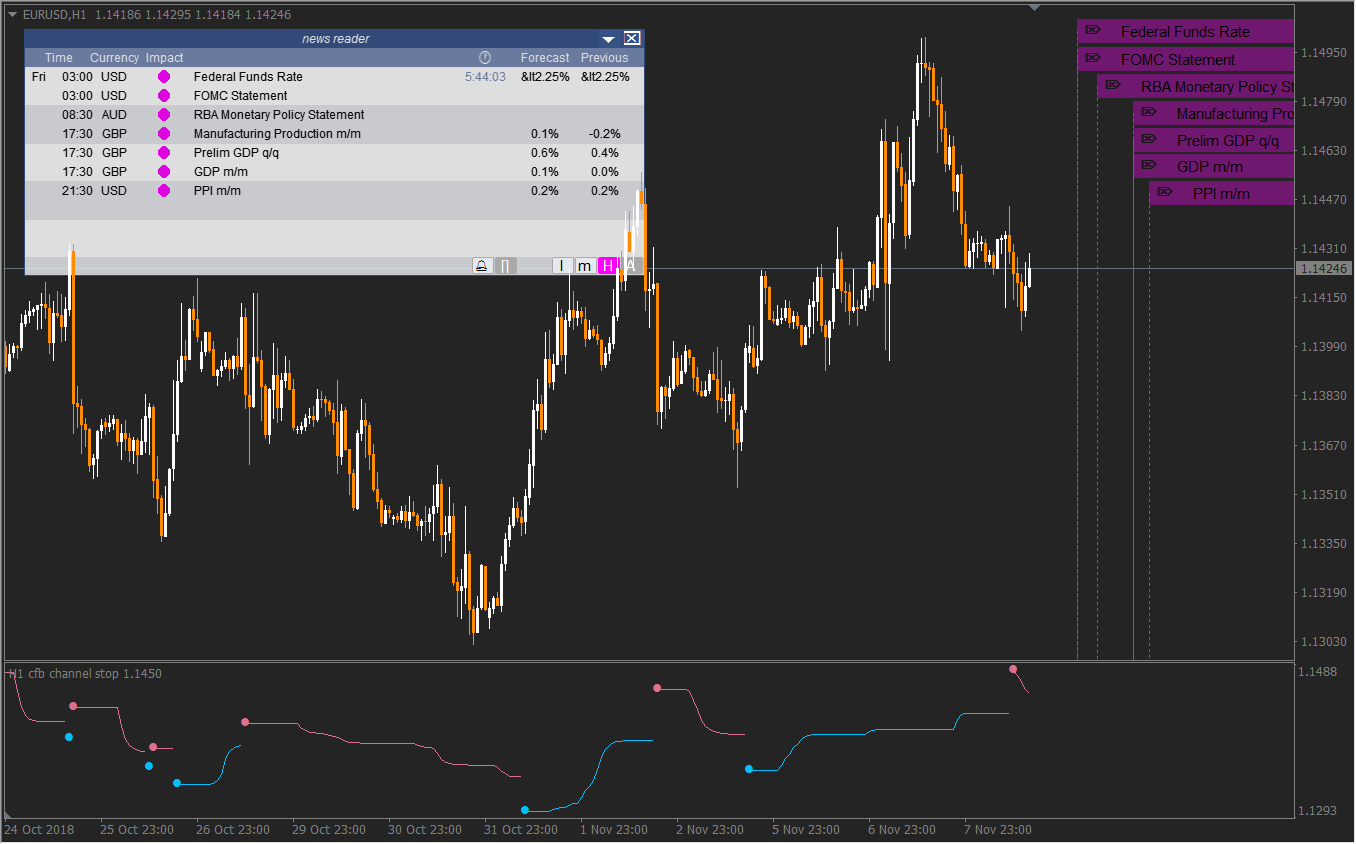Image resolution: width=1356 pixels, height=844 pixels.
Task: Click the impact dot in the 17:30 GDP m/m row
Action: coord(164,172)
